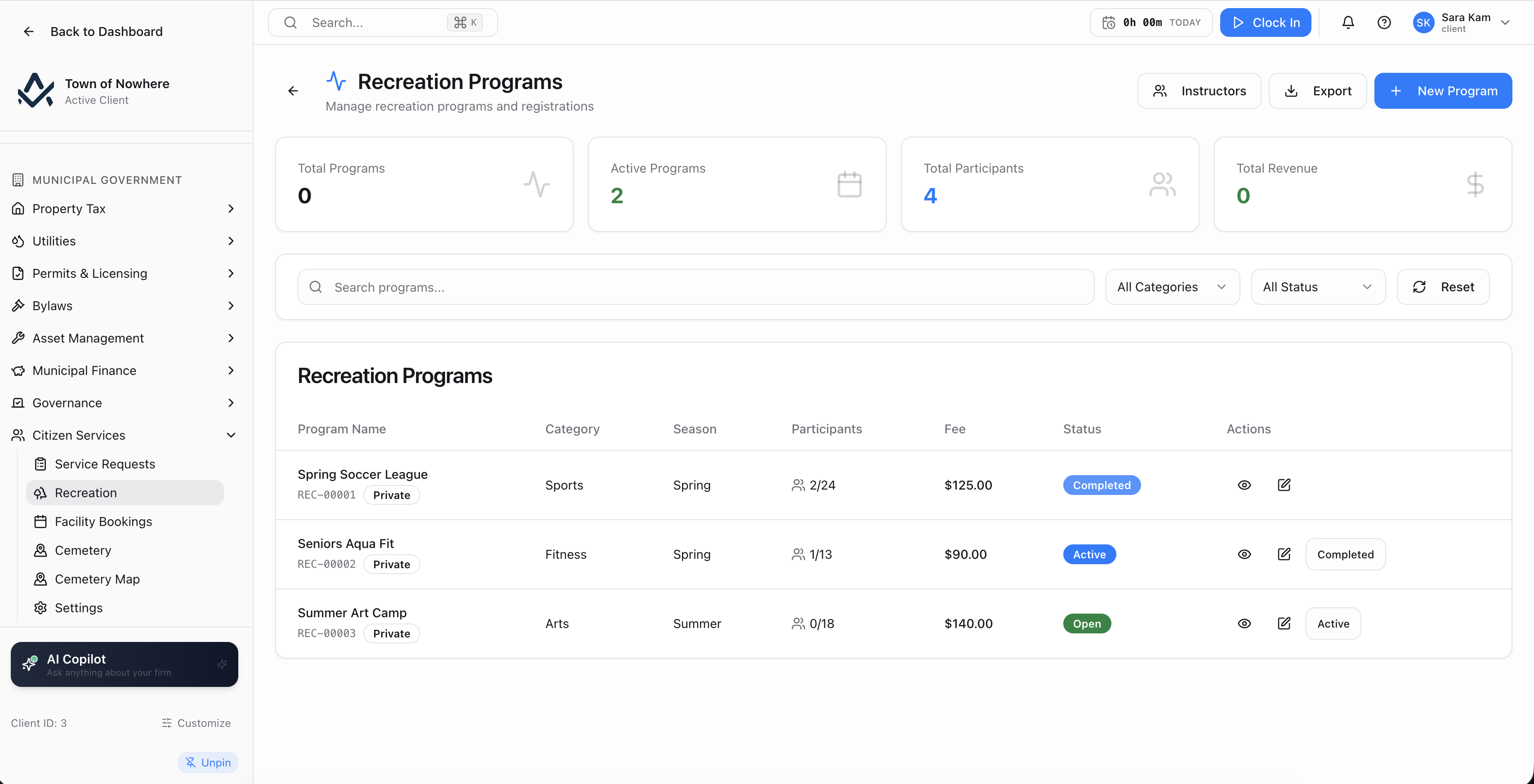Focus the global Search field

click(x=383, y=22)
